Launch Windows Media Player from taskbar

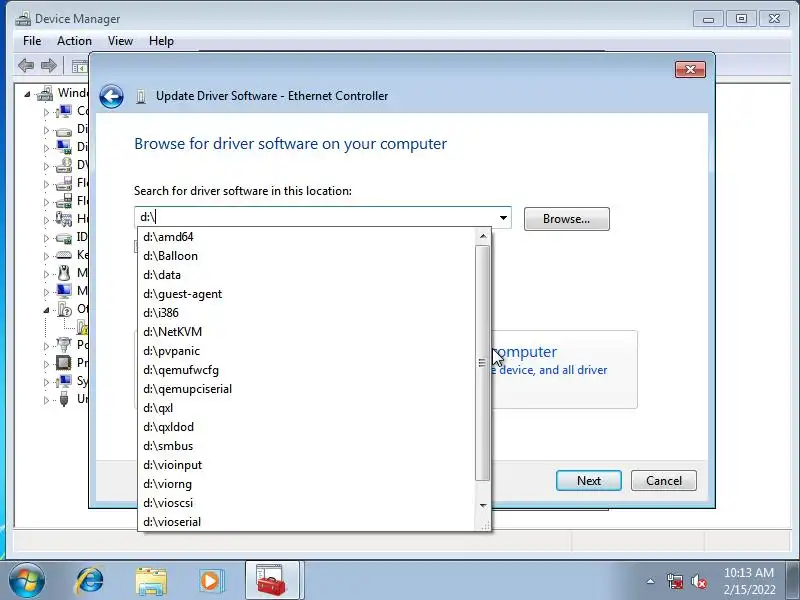[210, 581]
